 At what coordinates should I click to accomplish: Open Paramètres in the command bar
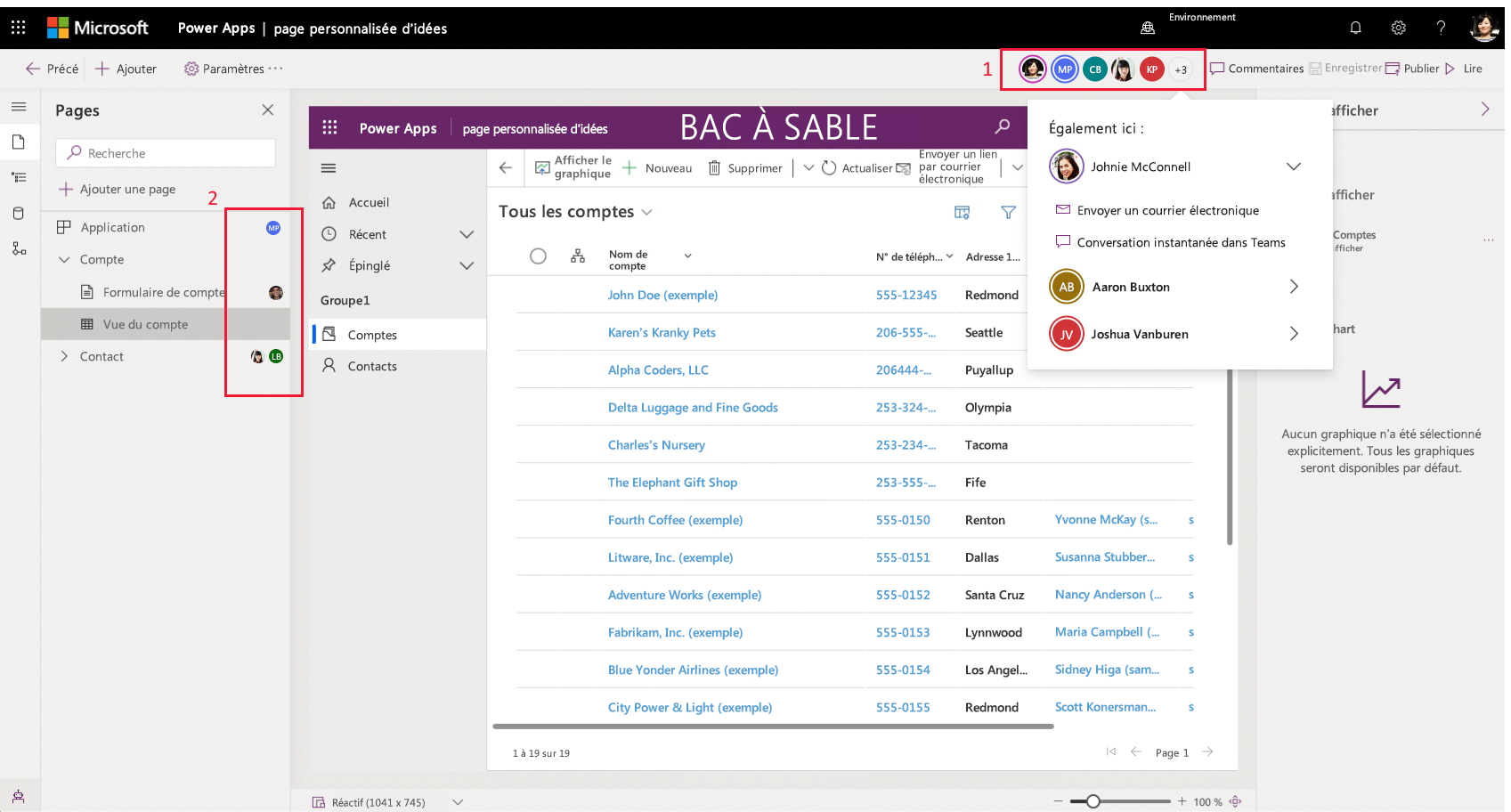(224, 69)
